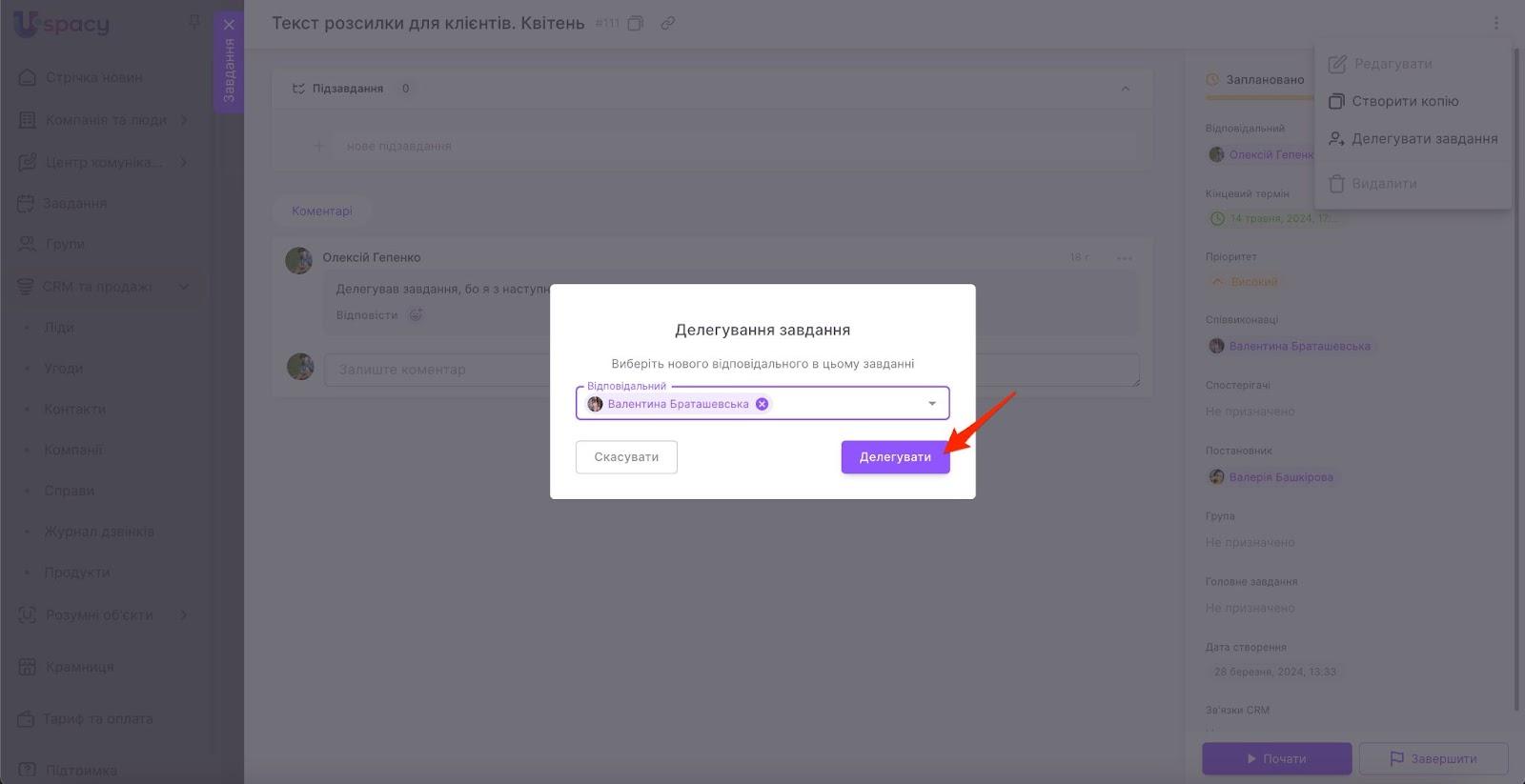
Task: Add a reaction with the emoji icon
Action: 416,315
